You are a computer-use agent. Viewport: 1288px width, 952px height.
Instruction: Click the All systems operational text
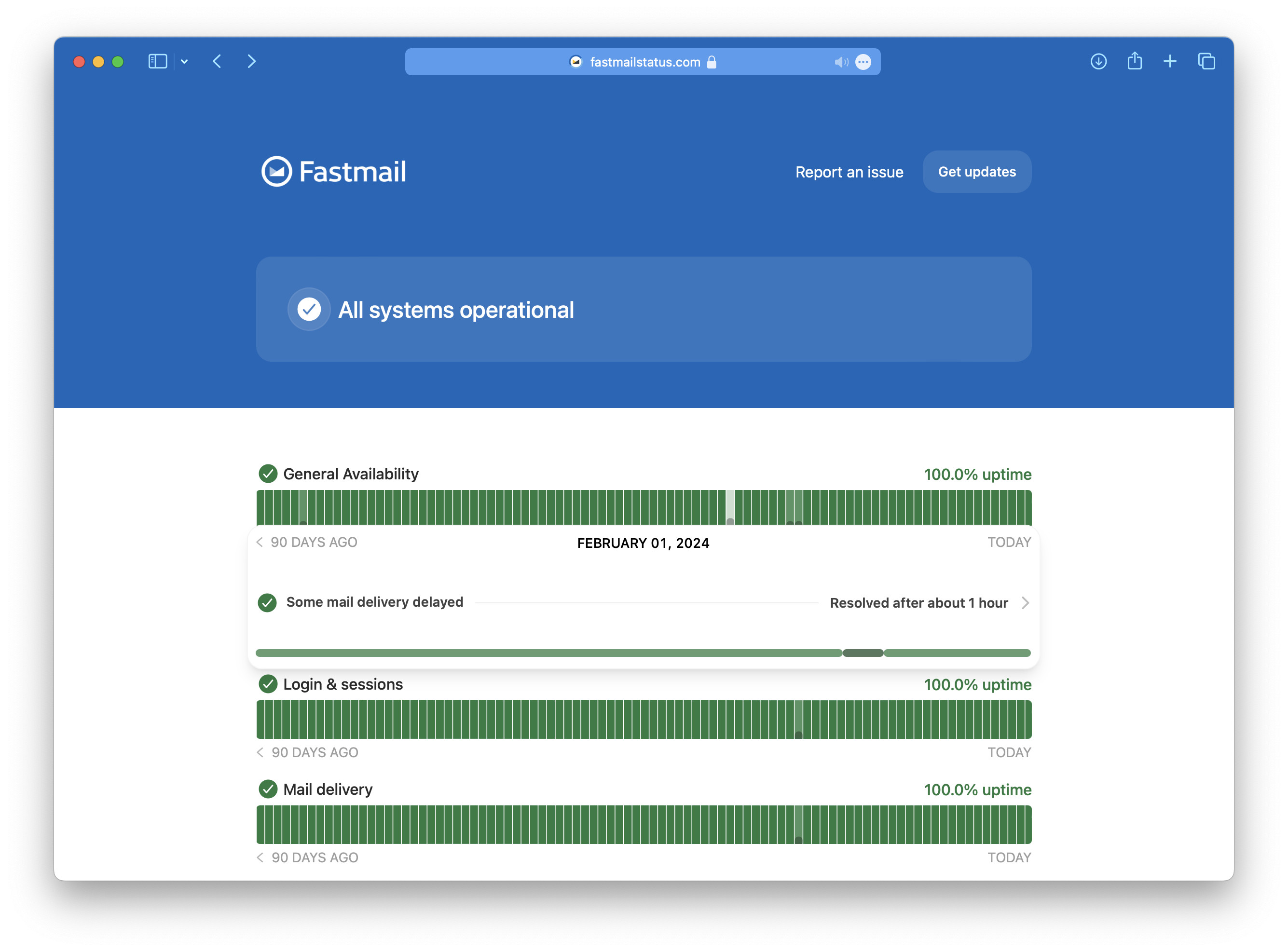click(x=455, y=310)
